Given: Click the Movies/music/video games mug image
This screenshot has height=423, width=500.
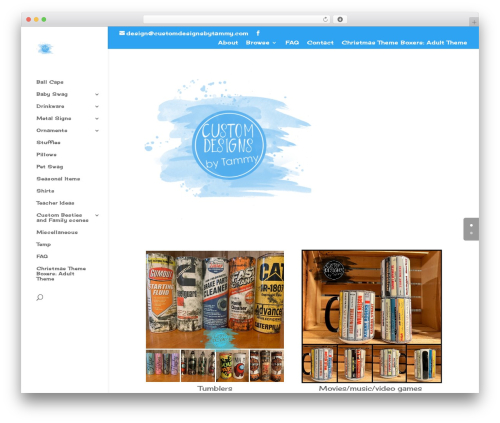Looking at the screenshot, I should click(x=372, y=316).
